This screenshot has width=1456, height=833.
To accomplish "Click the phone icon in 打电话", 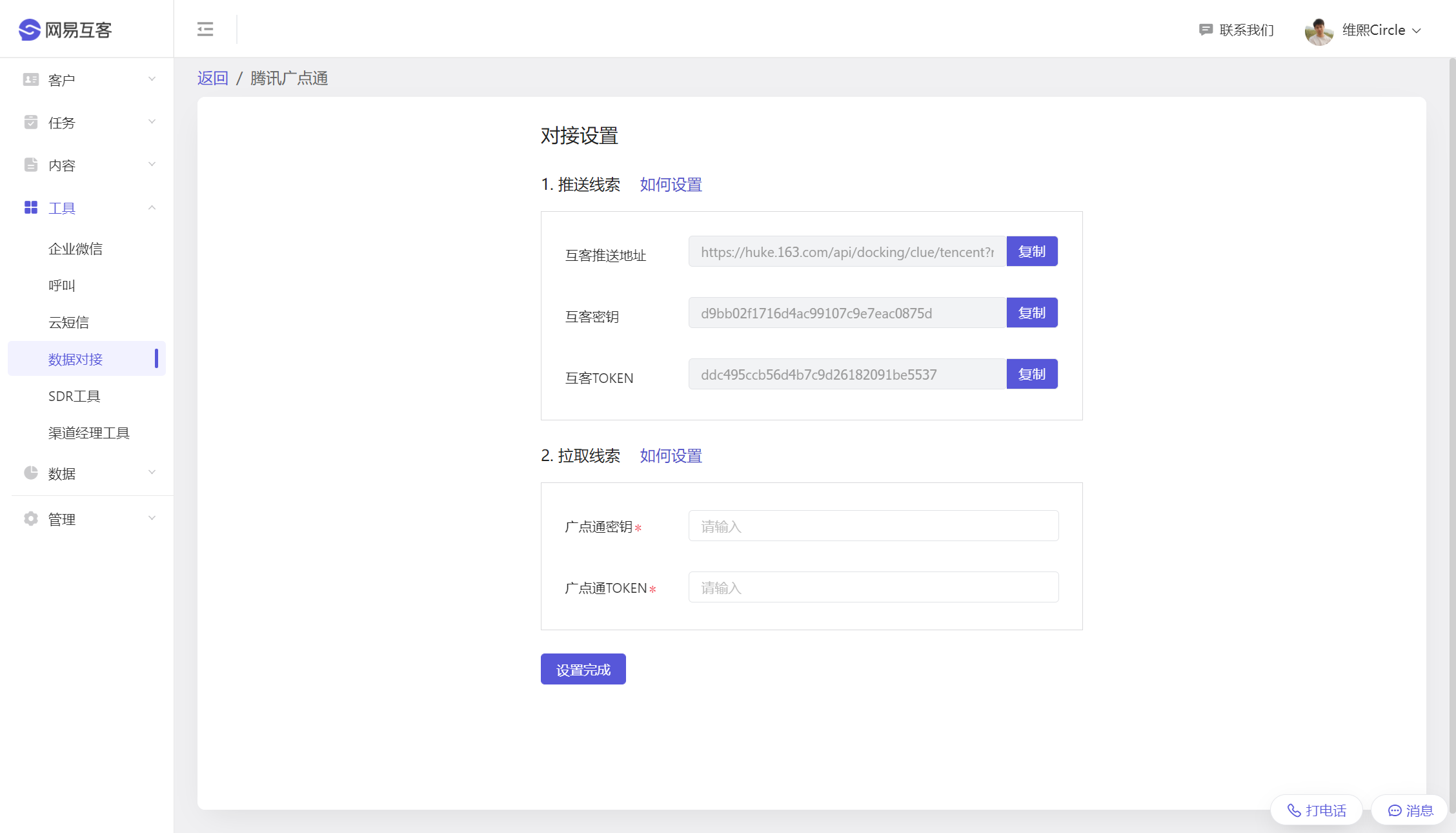I will click(x=1293, y=810).
